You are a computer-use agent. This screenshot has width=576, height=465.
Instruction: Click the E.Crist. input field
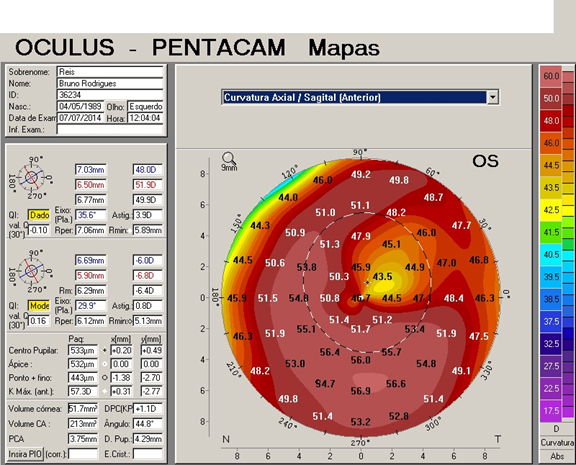[148, 454]
